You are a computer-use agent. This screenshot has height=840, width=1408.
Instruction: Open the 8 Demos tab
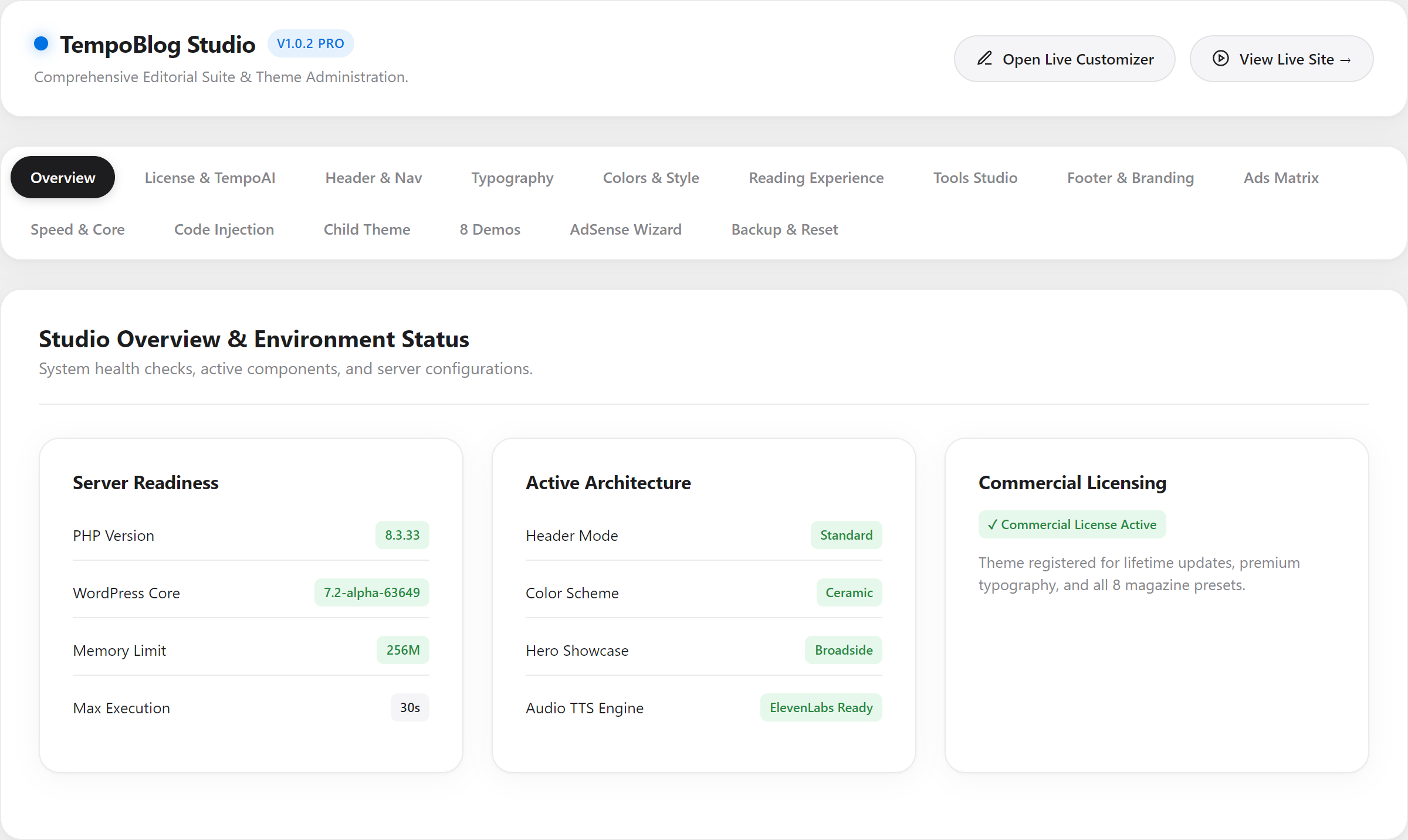click(490, 229)
